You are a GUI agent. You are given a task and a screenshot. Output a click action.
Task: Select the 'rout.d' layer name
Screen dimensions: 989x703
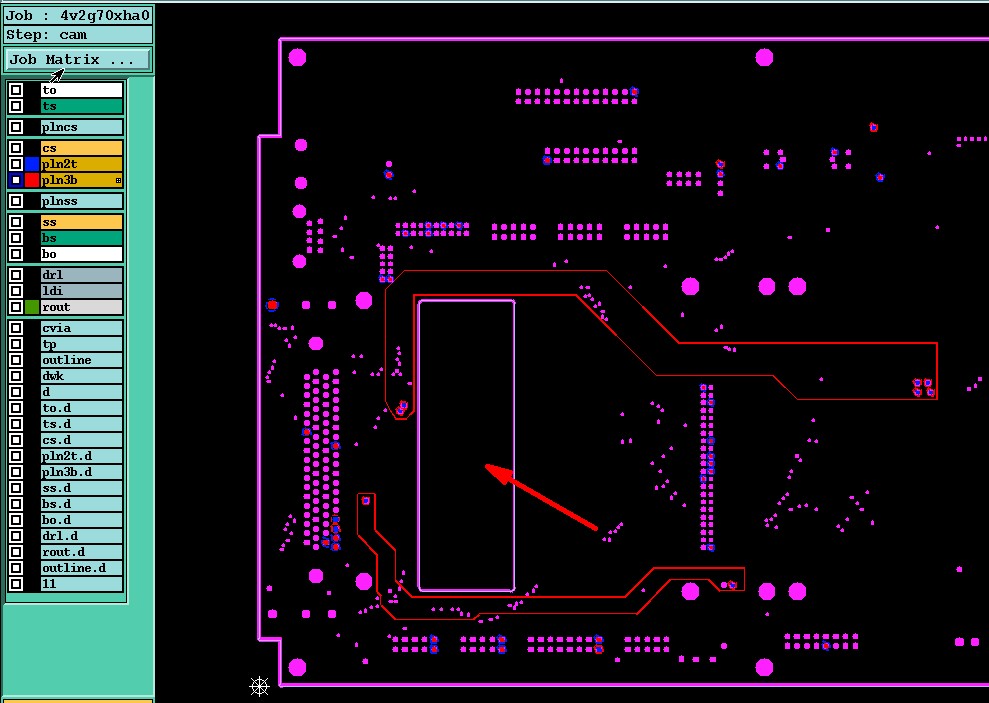pyautogui.click(x=81, y=552)
